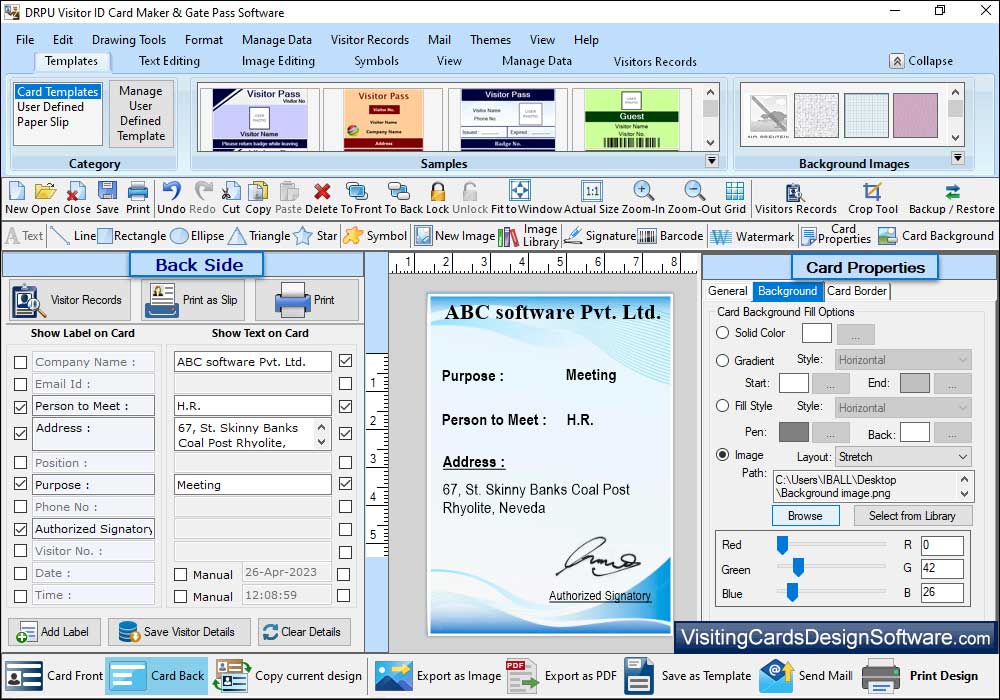Enable the Phone No label checkbox
The height and width of the screenshot is (700, 1000).
point(20,506)
